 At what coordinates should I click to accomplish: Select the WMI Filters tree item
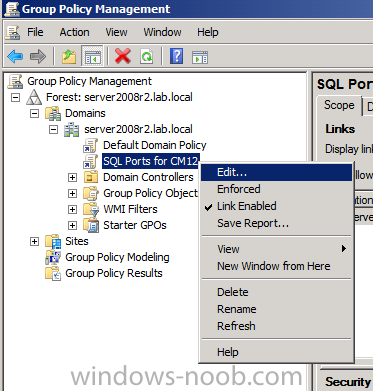click(130, 209)
